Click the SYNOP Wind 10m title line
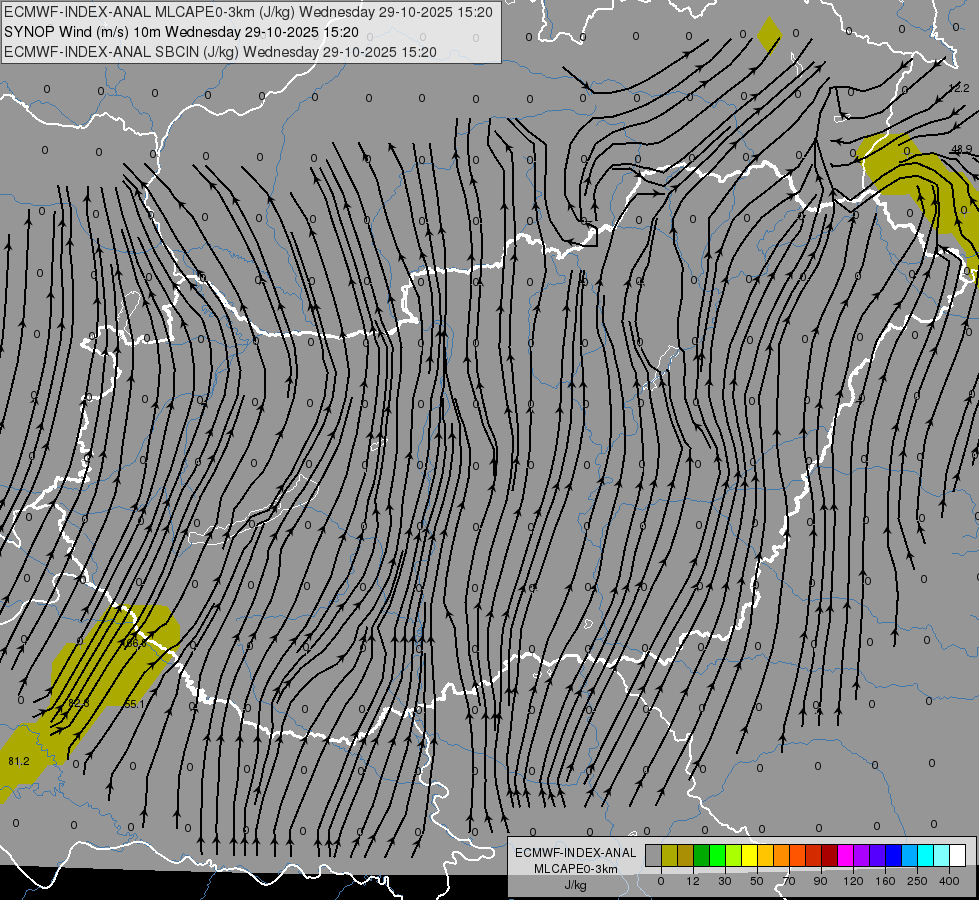The image size is (979, 900). click(x=181, y=32)
